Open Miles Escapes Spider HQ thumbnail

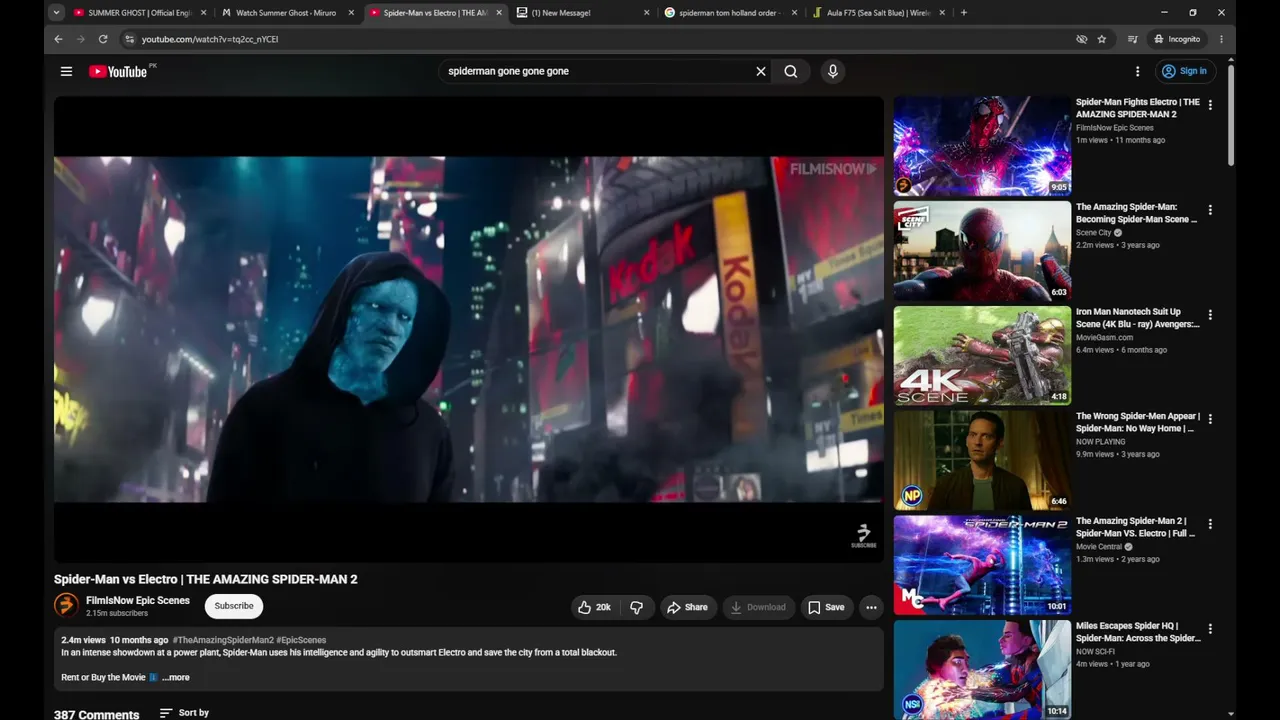[982, 669]
